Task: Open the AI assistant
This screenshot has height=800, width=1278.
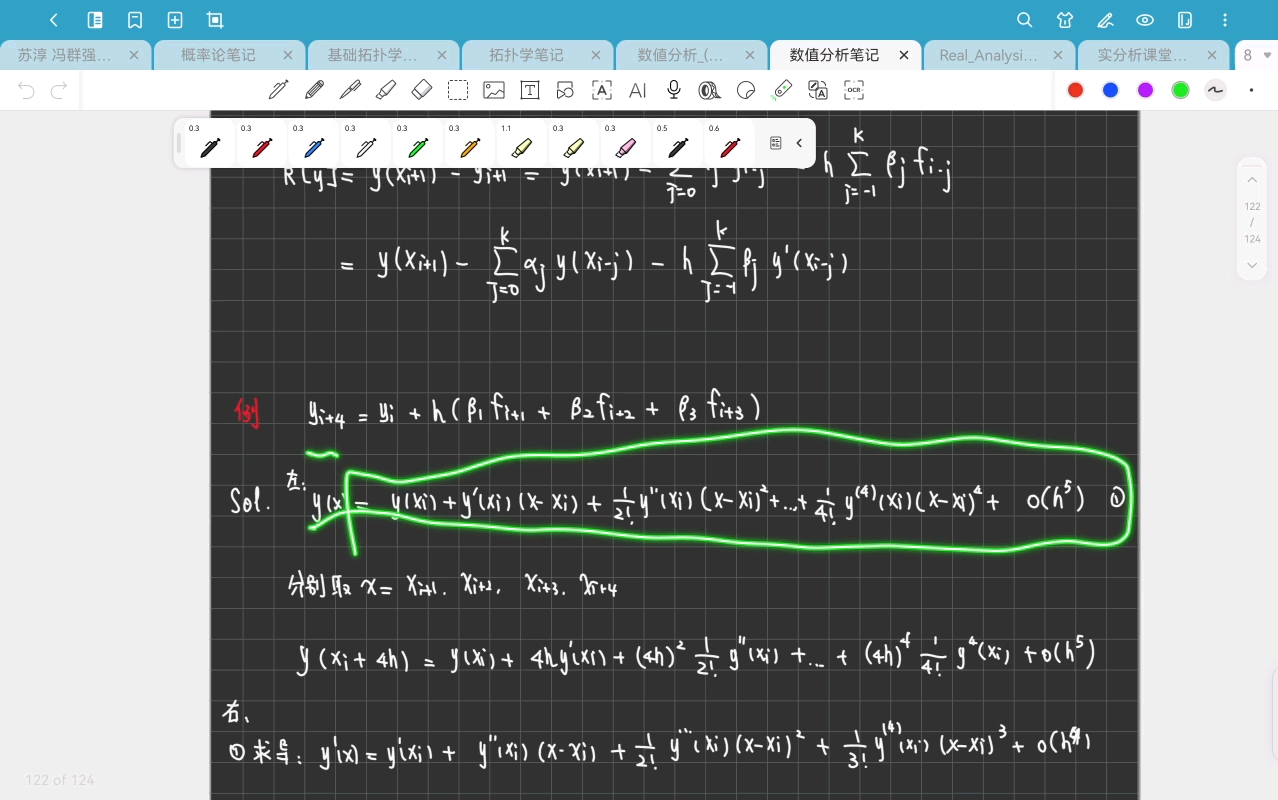Action: (638, 90)
